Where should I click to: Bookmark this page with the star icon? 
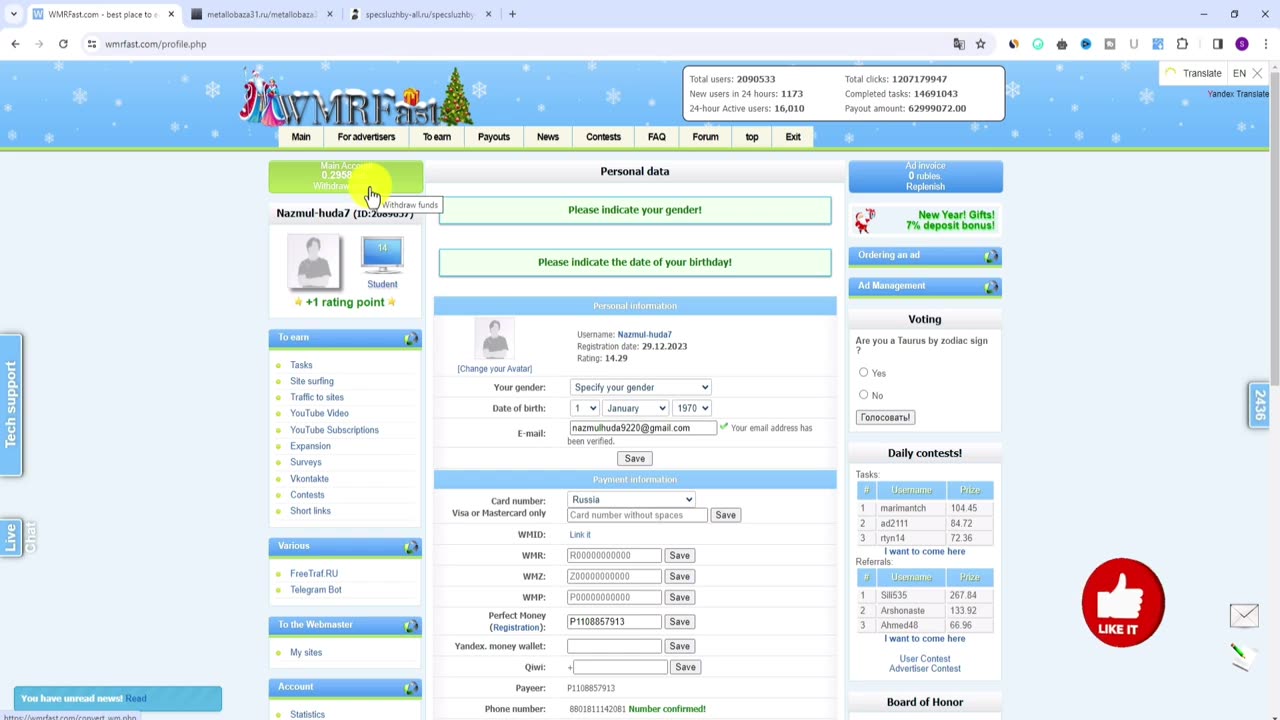pos(981,44)
